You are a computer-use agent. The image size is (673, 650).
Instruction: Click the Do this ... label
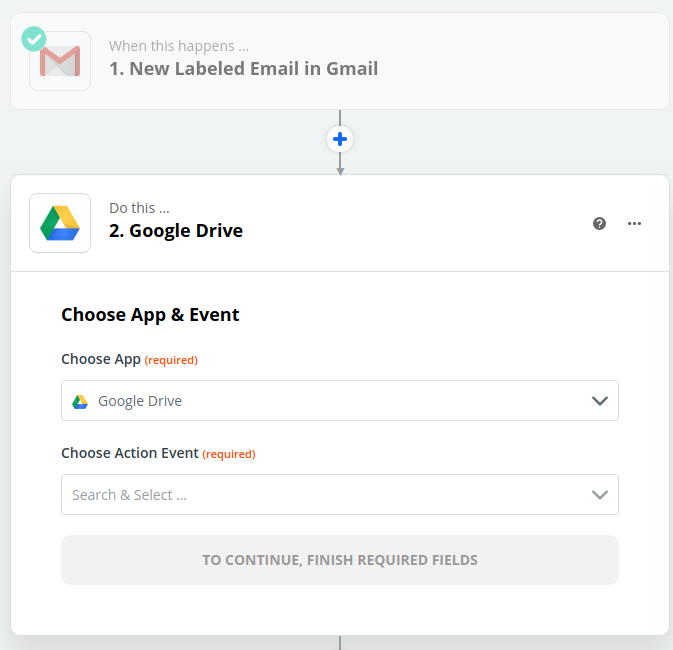pos(139,208)
